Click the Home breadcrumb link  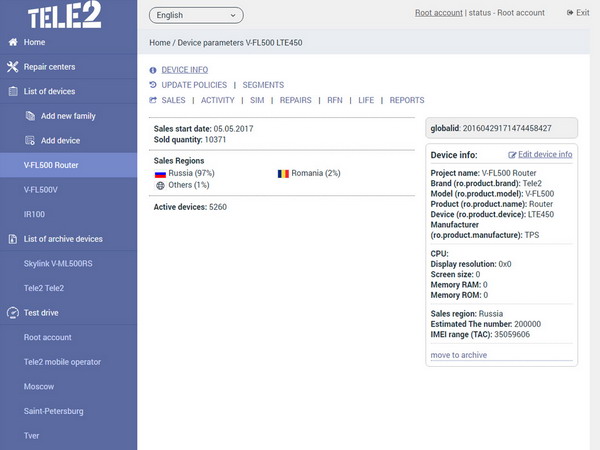tap(159, 43)
